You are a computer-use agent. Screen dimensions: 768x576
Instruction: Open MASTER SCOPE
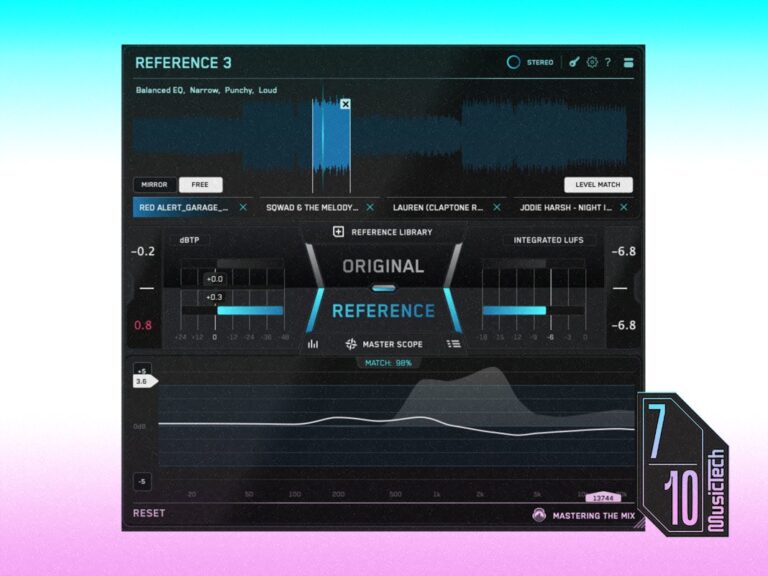tap(392, 344)
